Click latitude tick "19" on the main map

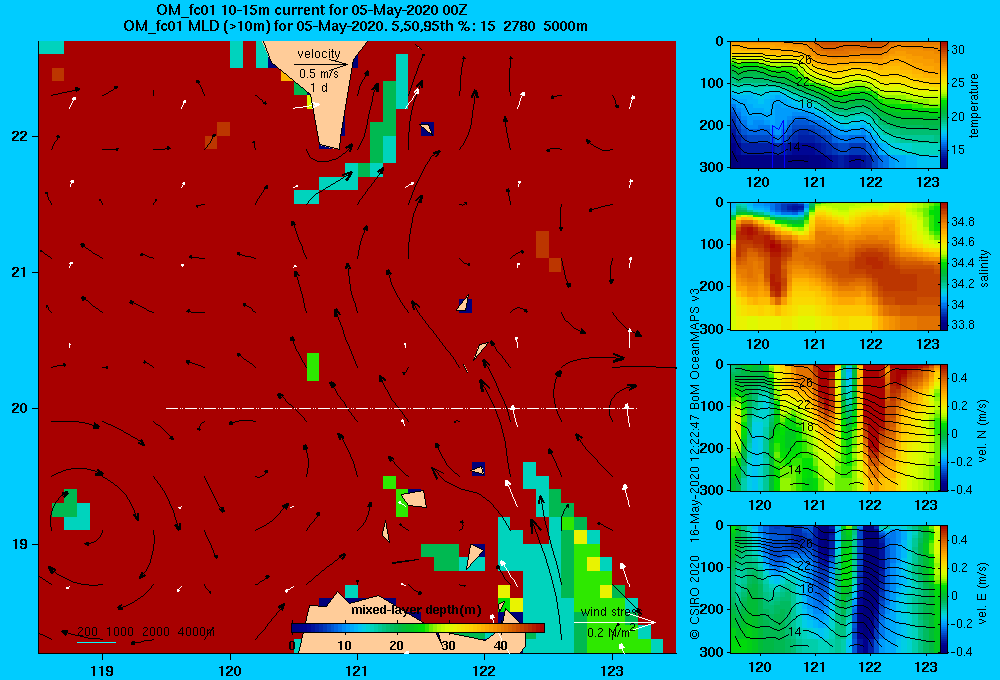(x=19, y=544)
